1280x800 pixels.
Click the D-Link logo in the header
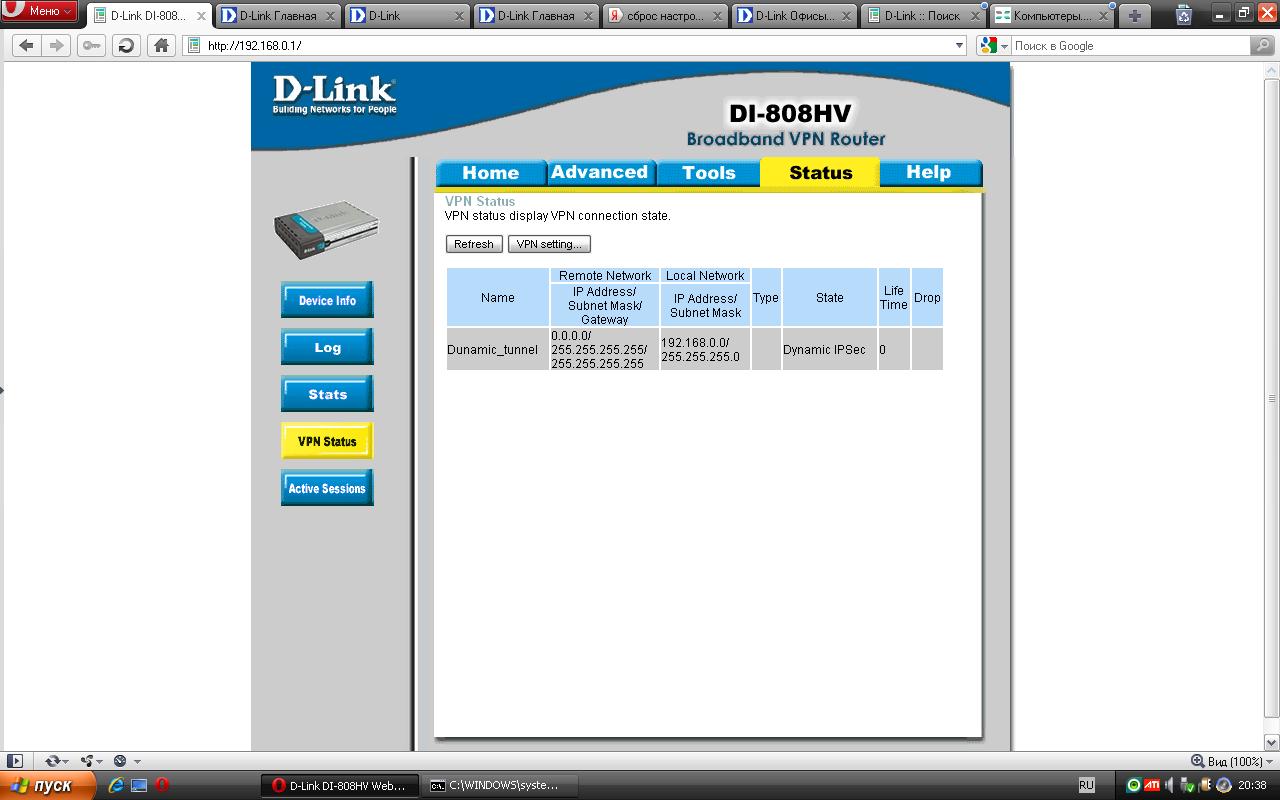334,95
